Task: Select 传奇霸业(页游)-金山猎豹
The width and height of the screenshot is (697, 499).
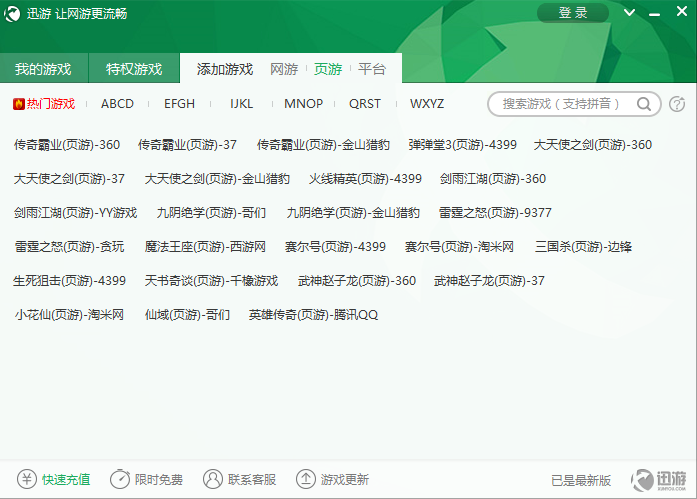Action: point(323,145)
